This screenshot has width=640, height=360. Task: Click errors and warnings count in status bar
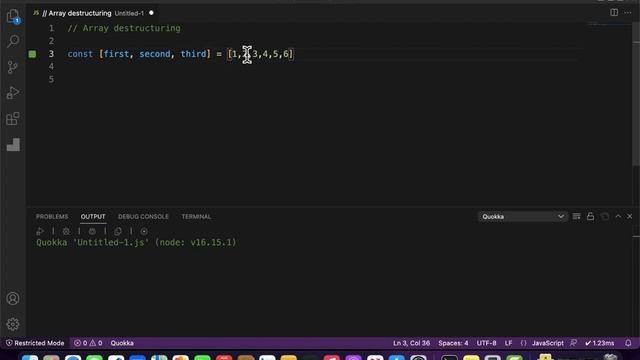[88, 343]
